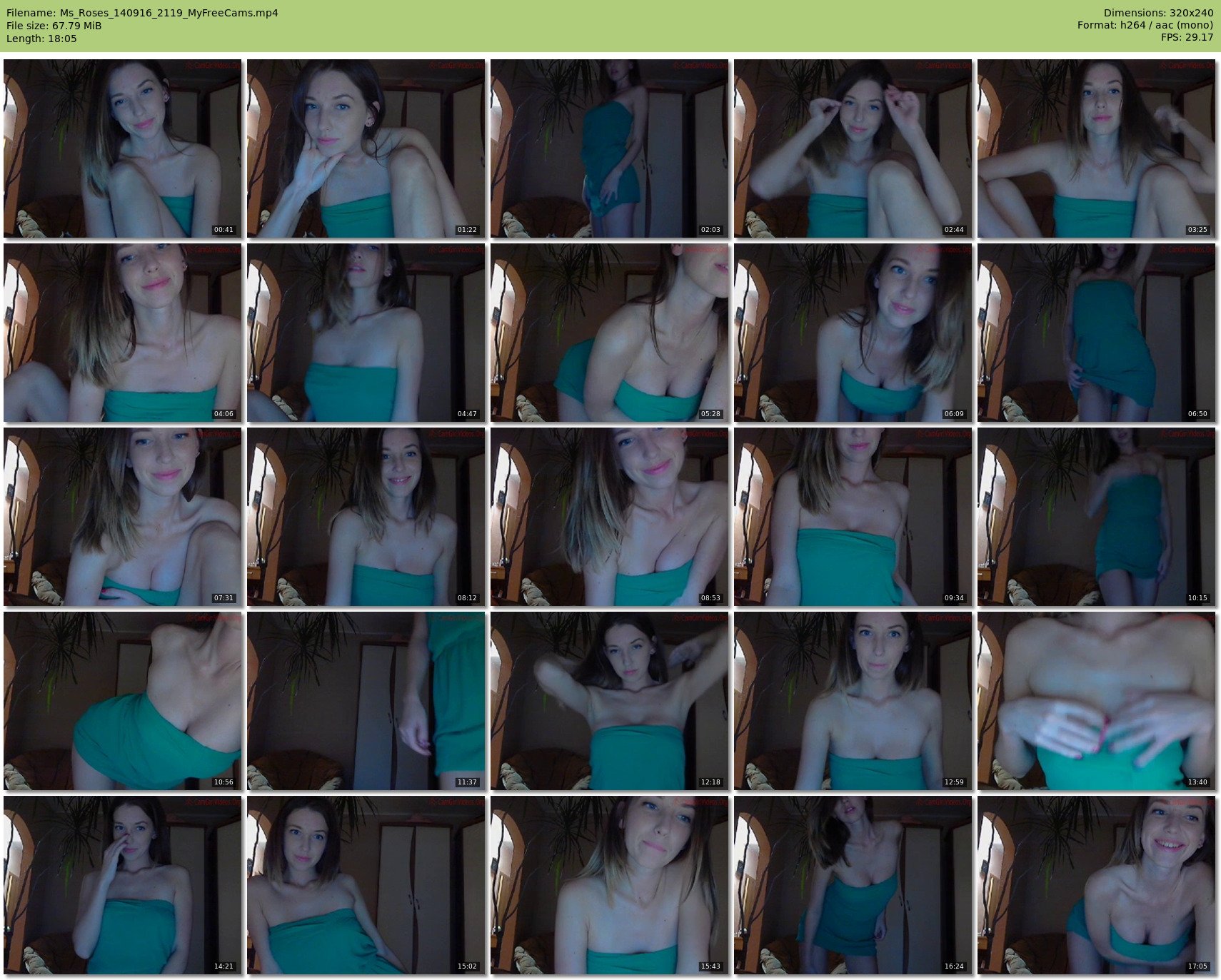The width and height of the screenshot is (1221, 980).
Task: Click the frame labeled 02:44
Action: [853, 148]
